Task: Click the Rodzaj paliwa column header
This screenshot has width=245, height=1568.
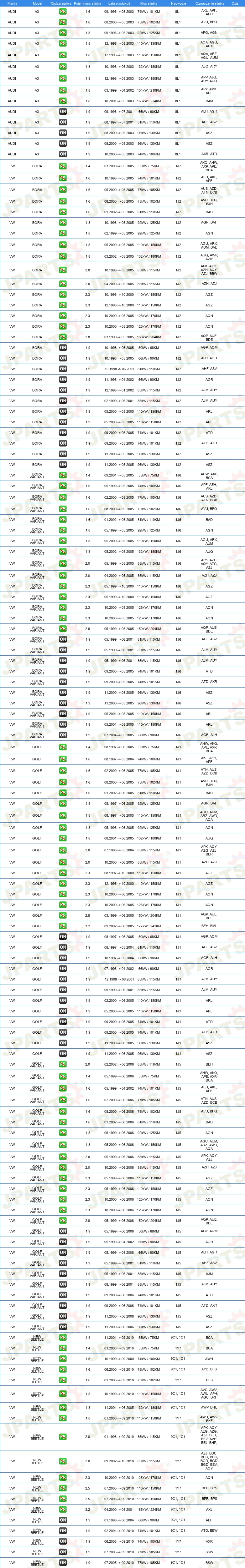Action: [x=61, y=3]
